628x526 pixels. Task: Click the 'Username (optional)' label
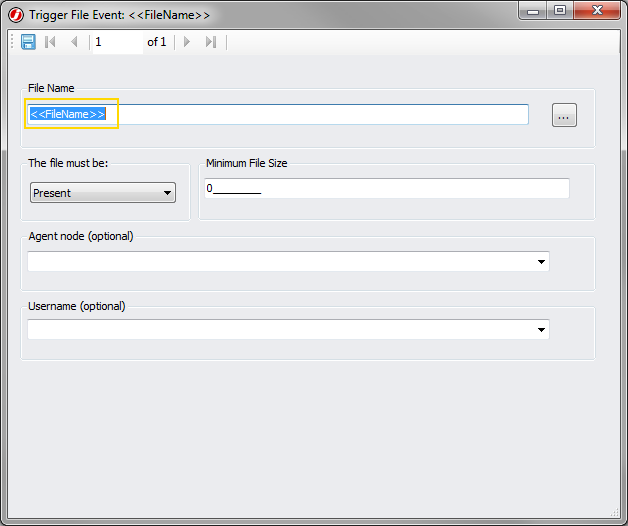pos(76,306)
